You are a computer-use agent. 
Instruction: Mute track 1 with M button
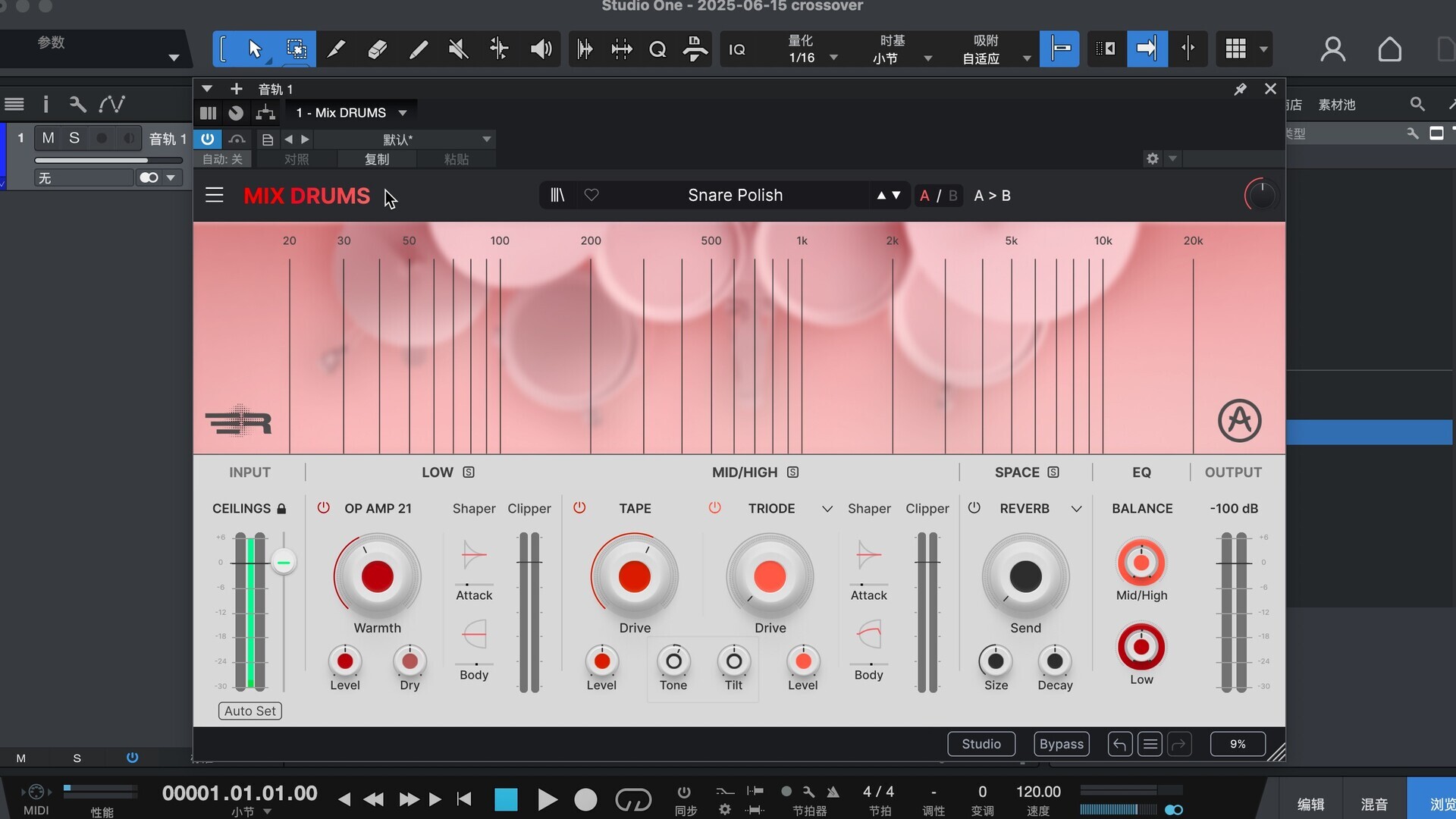click(x=48, y=138)
